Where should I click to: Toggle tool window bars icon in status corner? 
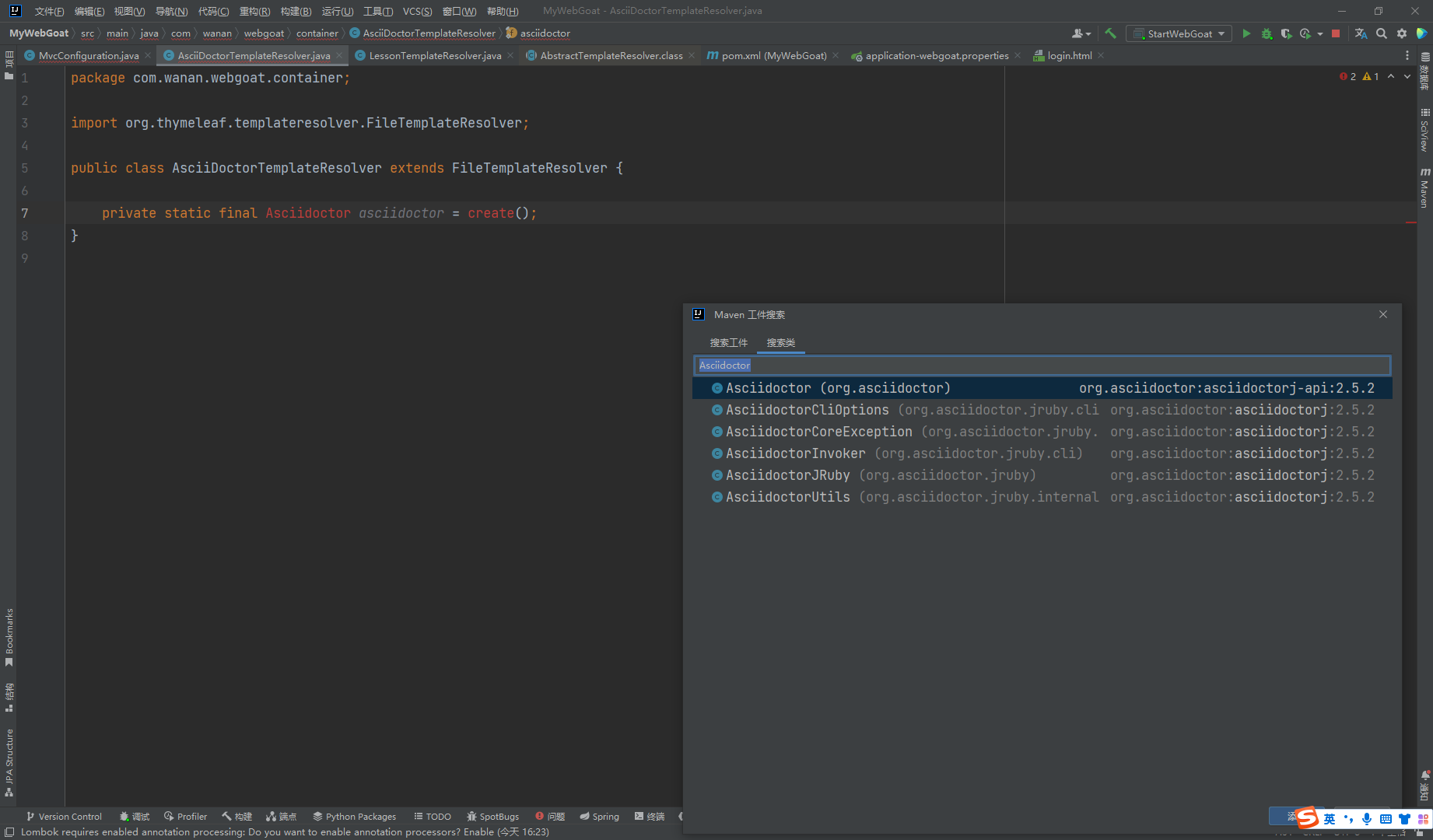(9, 832)
